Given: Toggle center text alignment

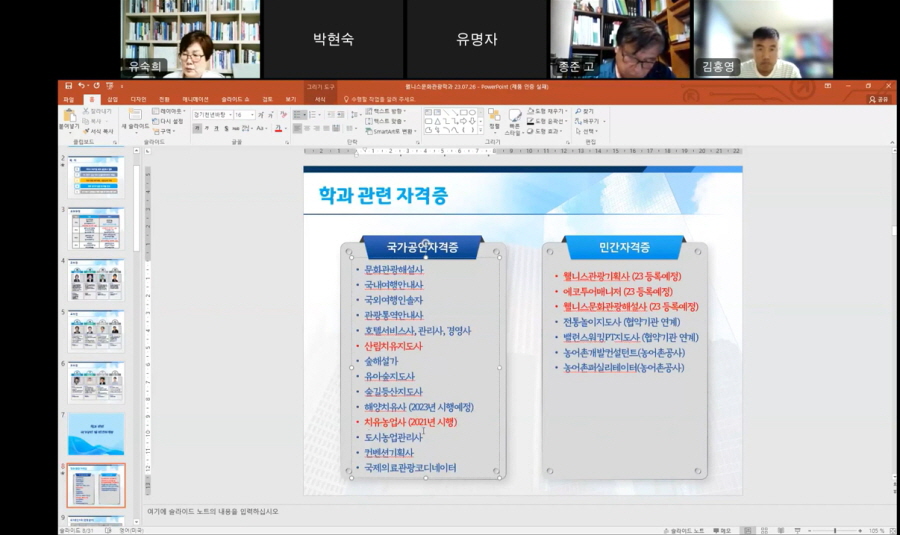Looking at the screenshot, I should coord(307,129).
